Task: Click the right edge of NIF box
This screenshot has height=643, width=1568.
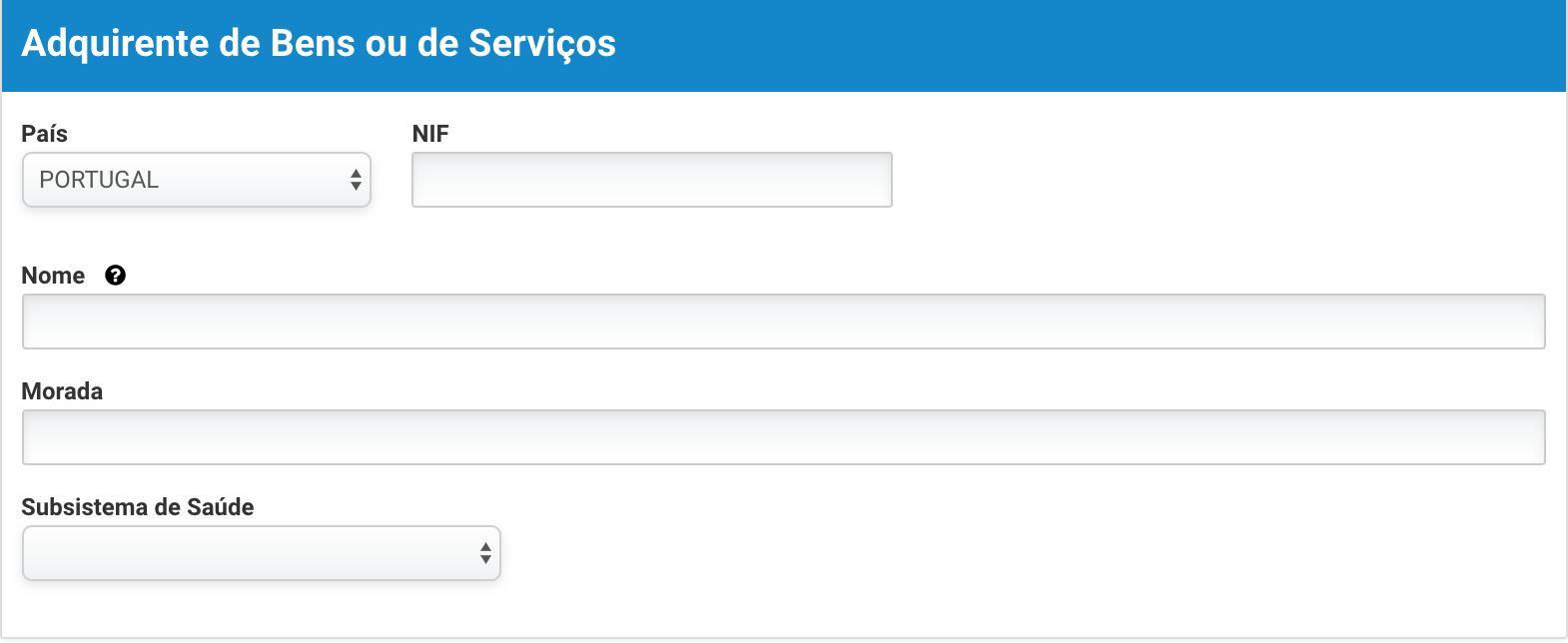Action: click(879, 180)
